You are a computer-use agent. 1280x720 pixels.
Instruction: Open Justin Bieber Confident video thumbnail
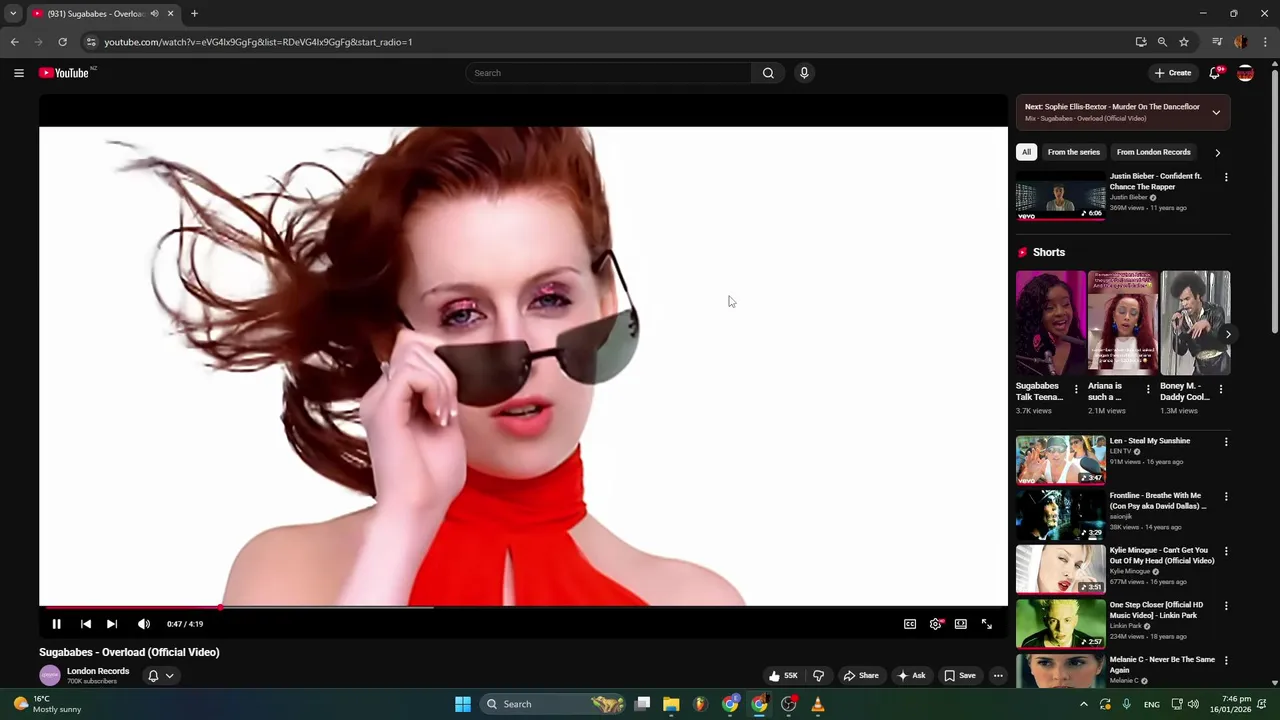click(x=1061, y=195)
